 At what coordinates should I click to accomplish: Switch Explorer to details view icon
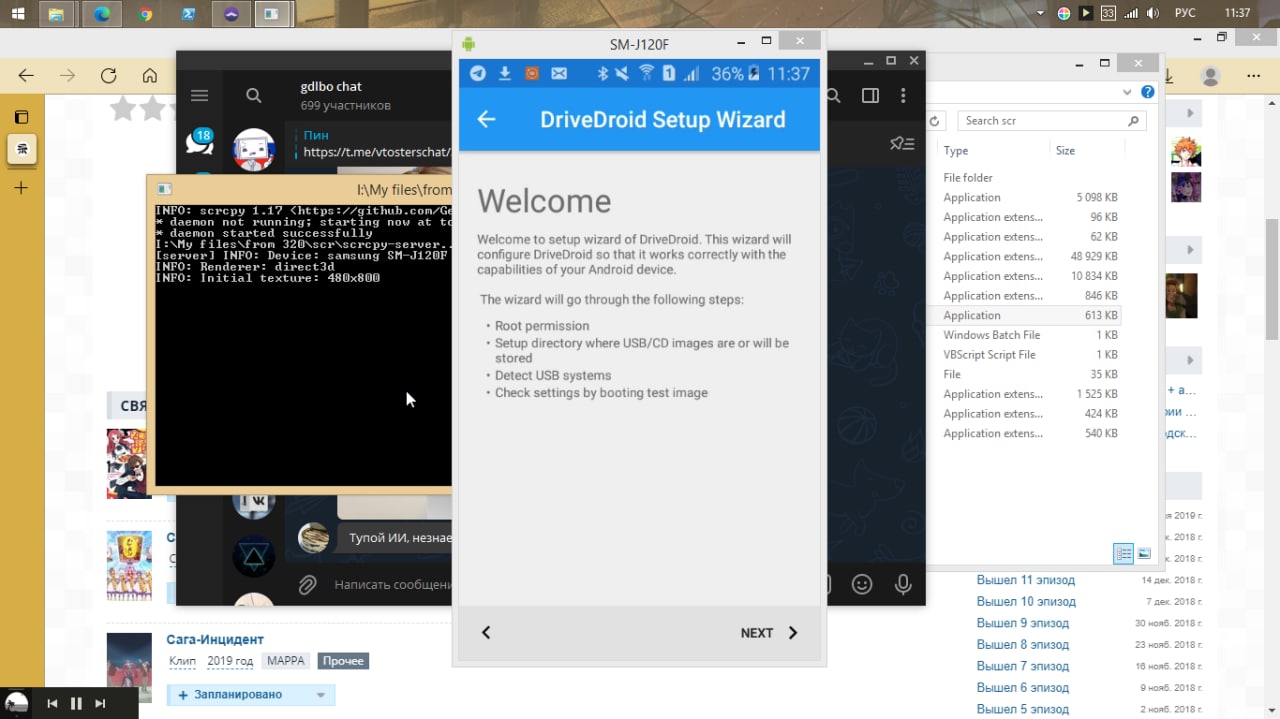coord(1124,553)
